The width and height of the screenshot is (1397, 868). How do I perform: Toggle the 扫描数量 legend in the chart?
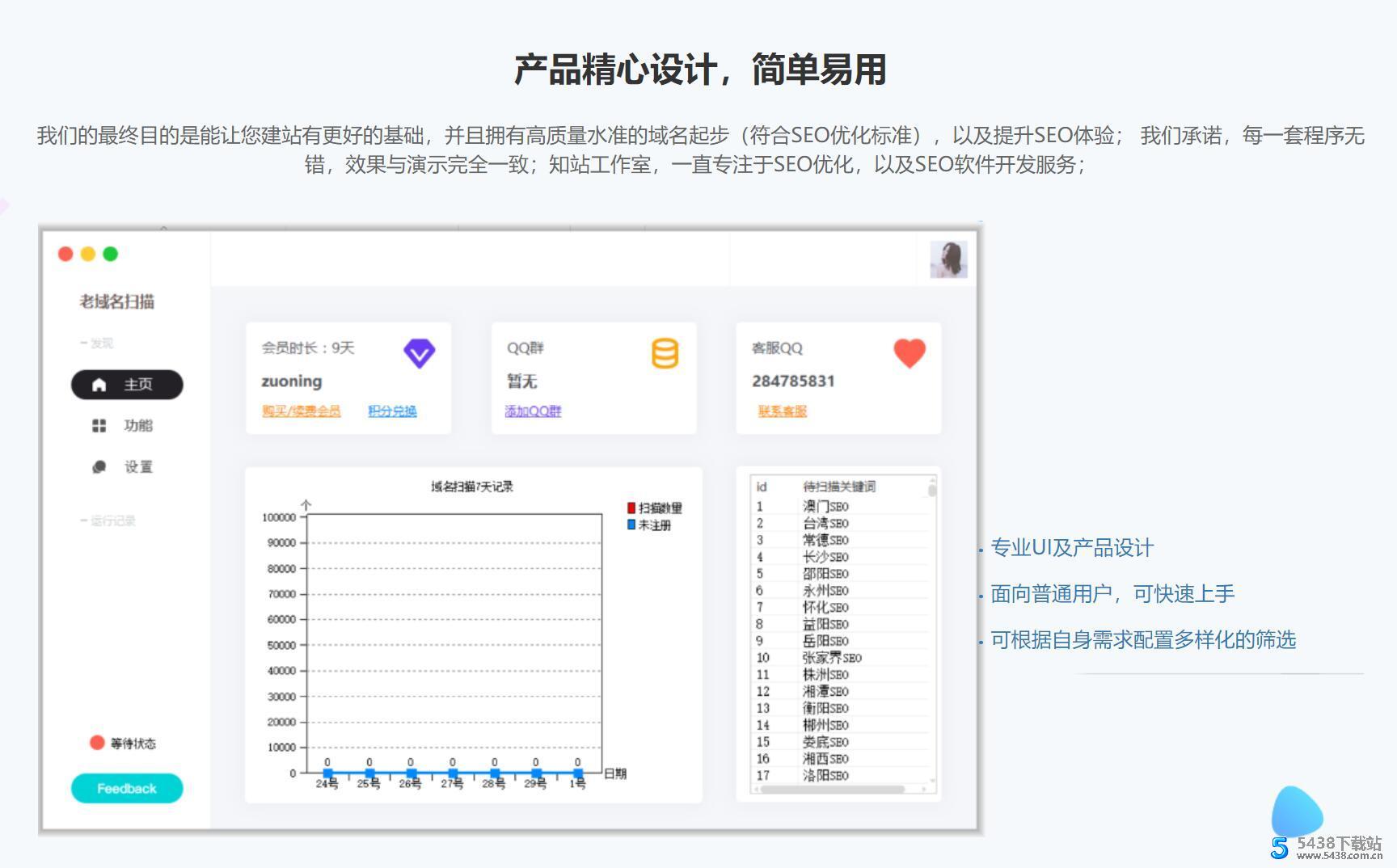pyautogui.click(x=656, y=508)
